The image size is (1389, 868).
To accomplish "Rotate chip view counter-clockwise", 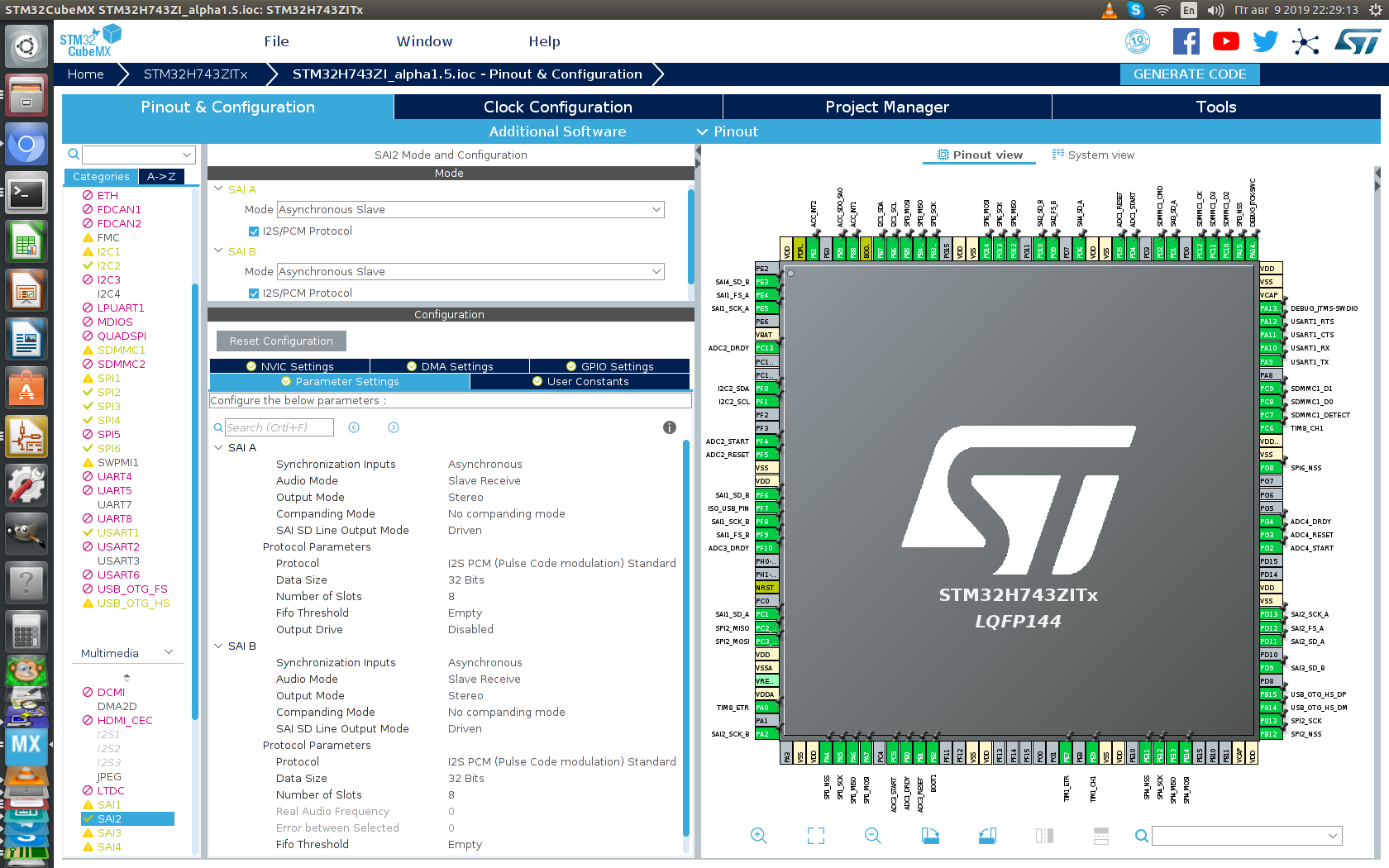I will point(987,836).
